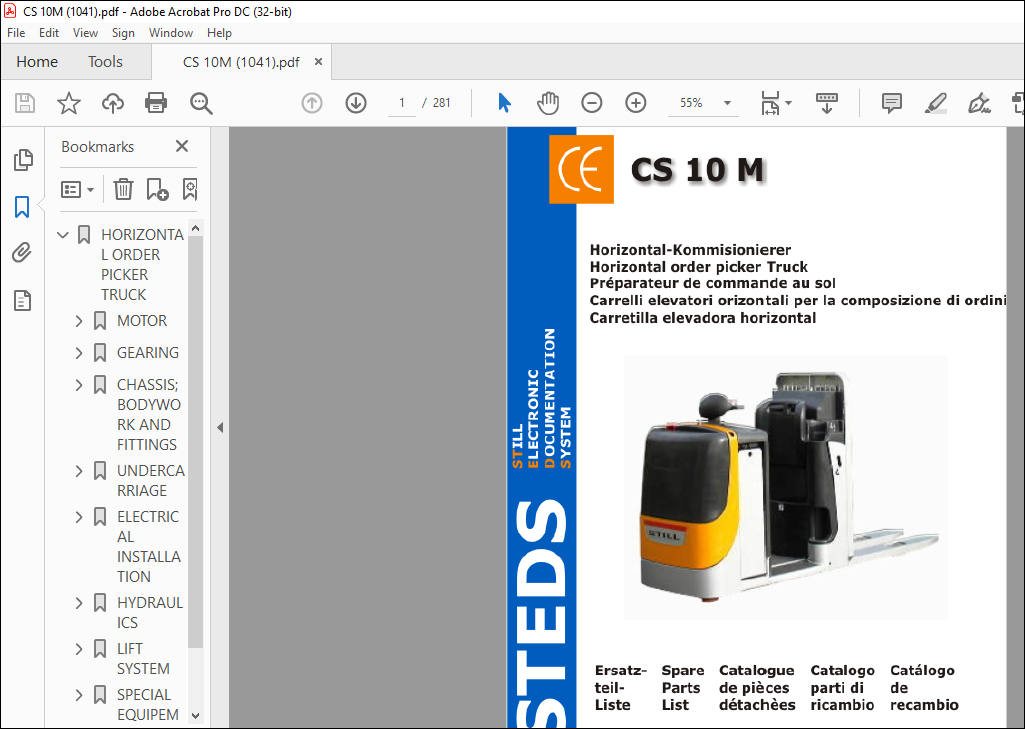Add a comment sticky note
This screenshot has height=729, width=1025.
pos(892,103)
